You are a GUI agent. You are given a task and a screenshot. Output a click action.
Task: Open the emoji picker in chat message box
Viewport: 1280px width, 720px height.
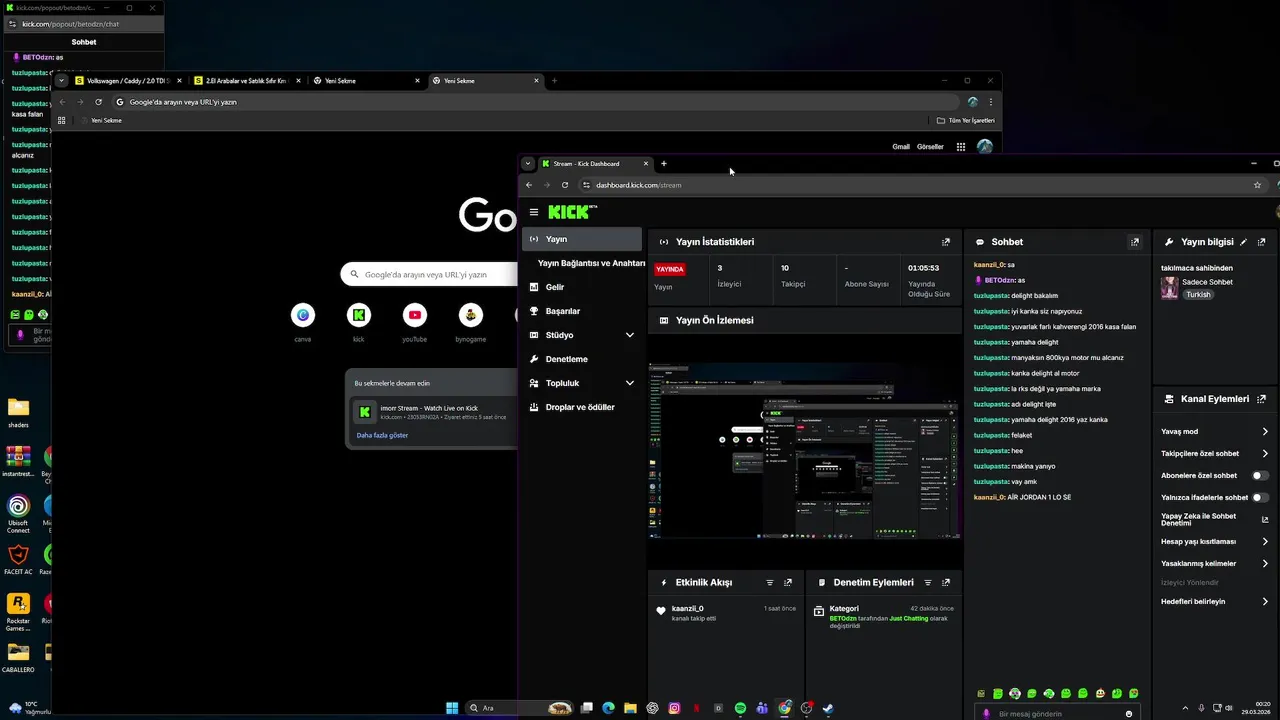[x=1129, y=714]
